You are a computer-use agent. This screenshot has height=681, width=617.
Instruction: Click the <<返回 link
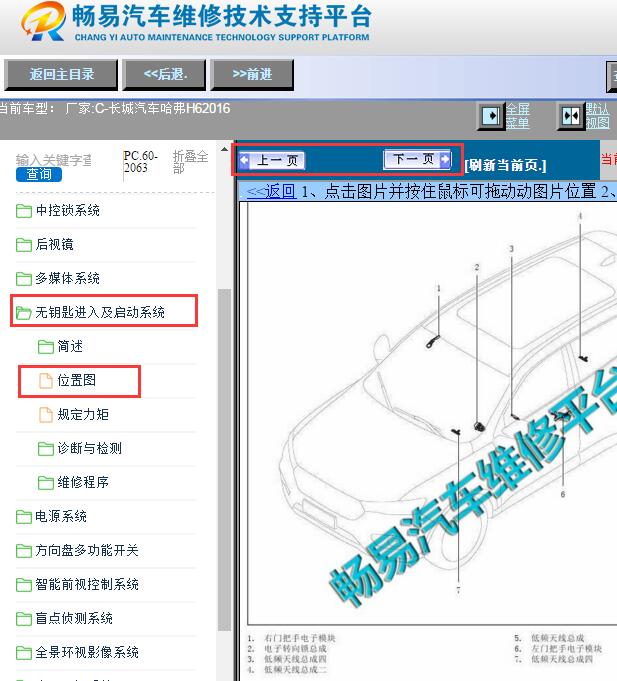pyautogui.click(x=271, y=191)
